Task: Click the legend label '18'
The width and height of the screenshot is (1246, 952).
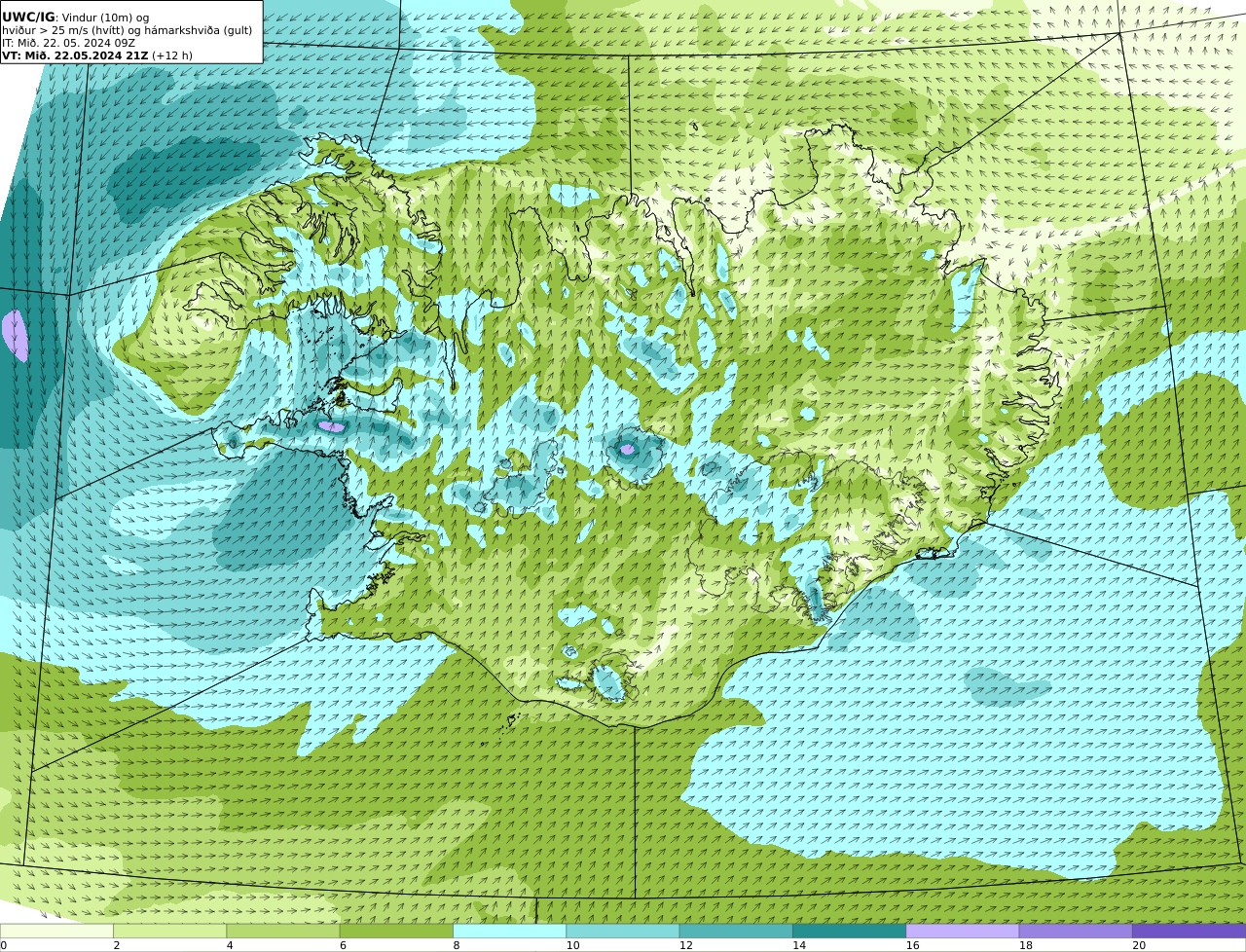Action: (x=1026, y=945)
